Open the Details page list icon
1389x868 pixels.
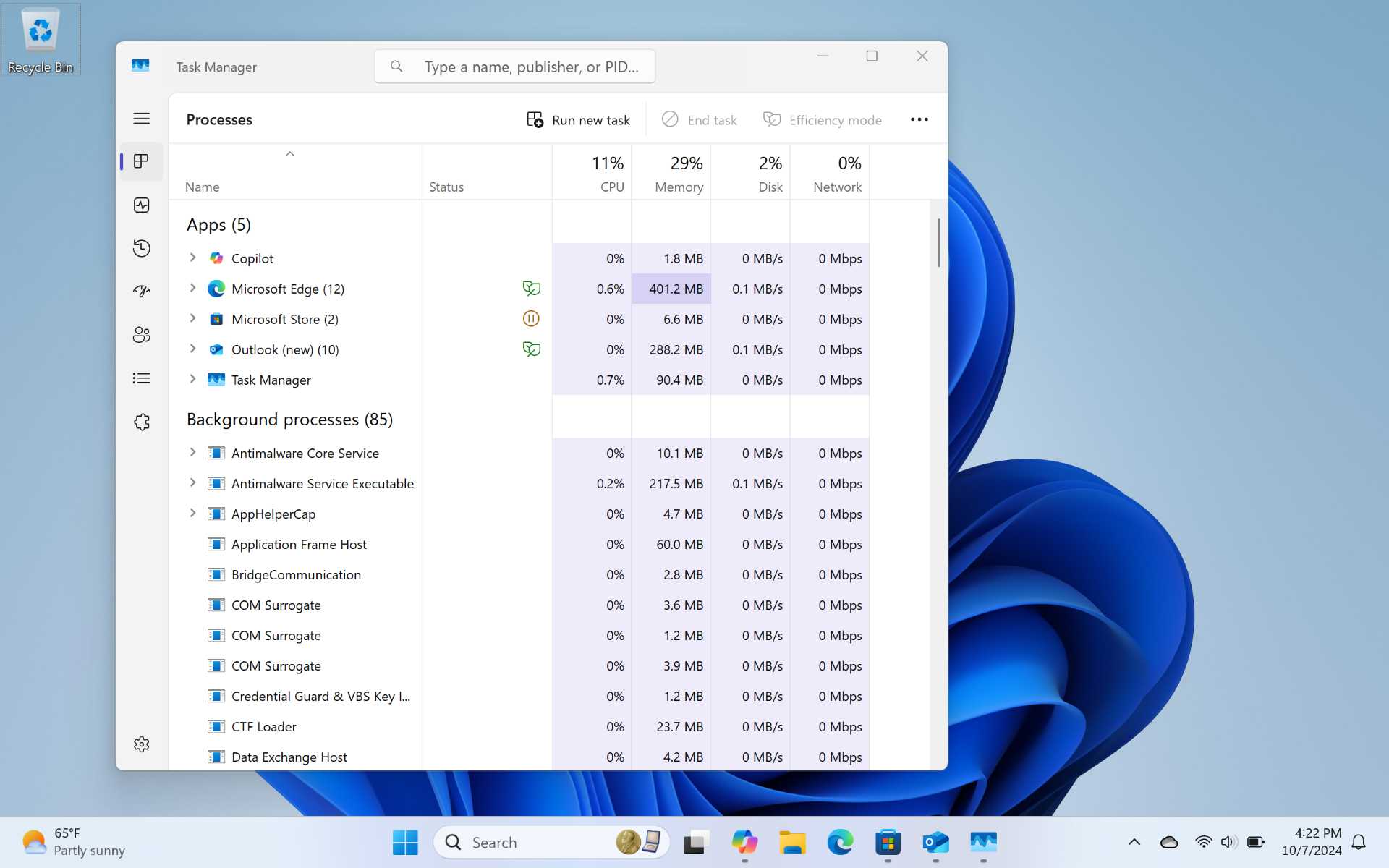[x=142, y=378]
